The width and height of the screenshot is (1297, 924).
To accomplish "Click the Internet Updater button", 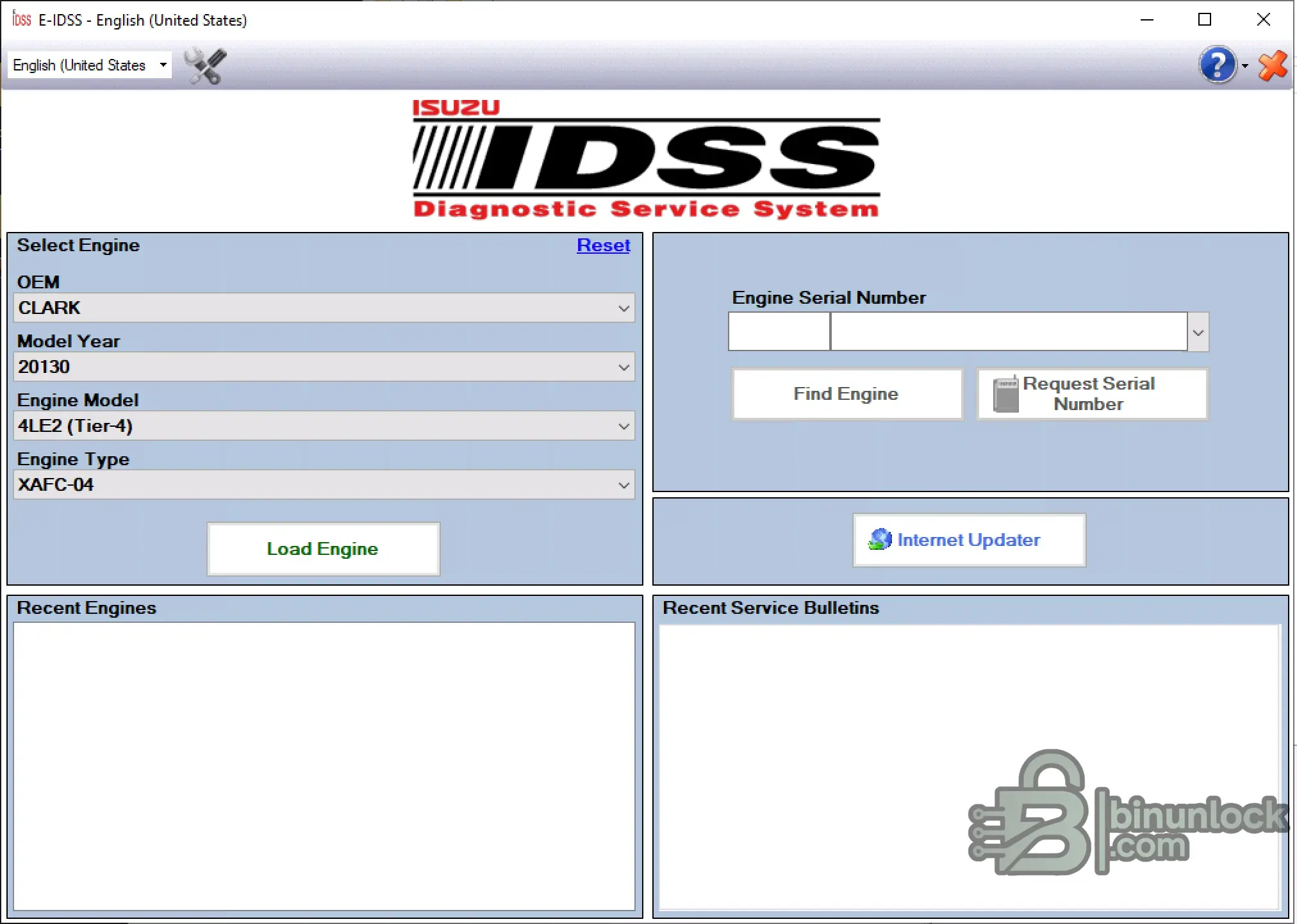I will [x=969, y=540].
